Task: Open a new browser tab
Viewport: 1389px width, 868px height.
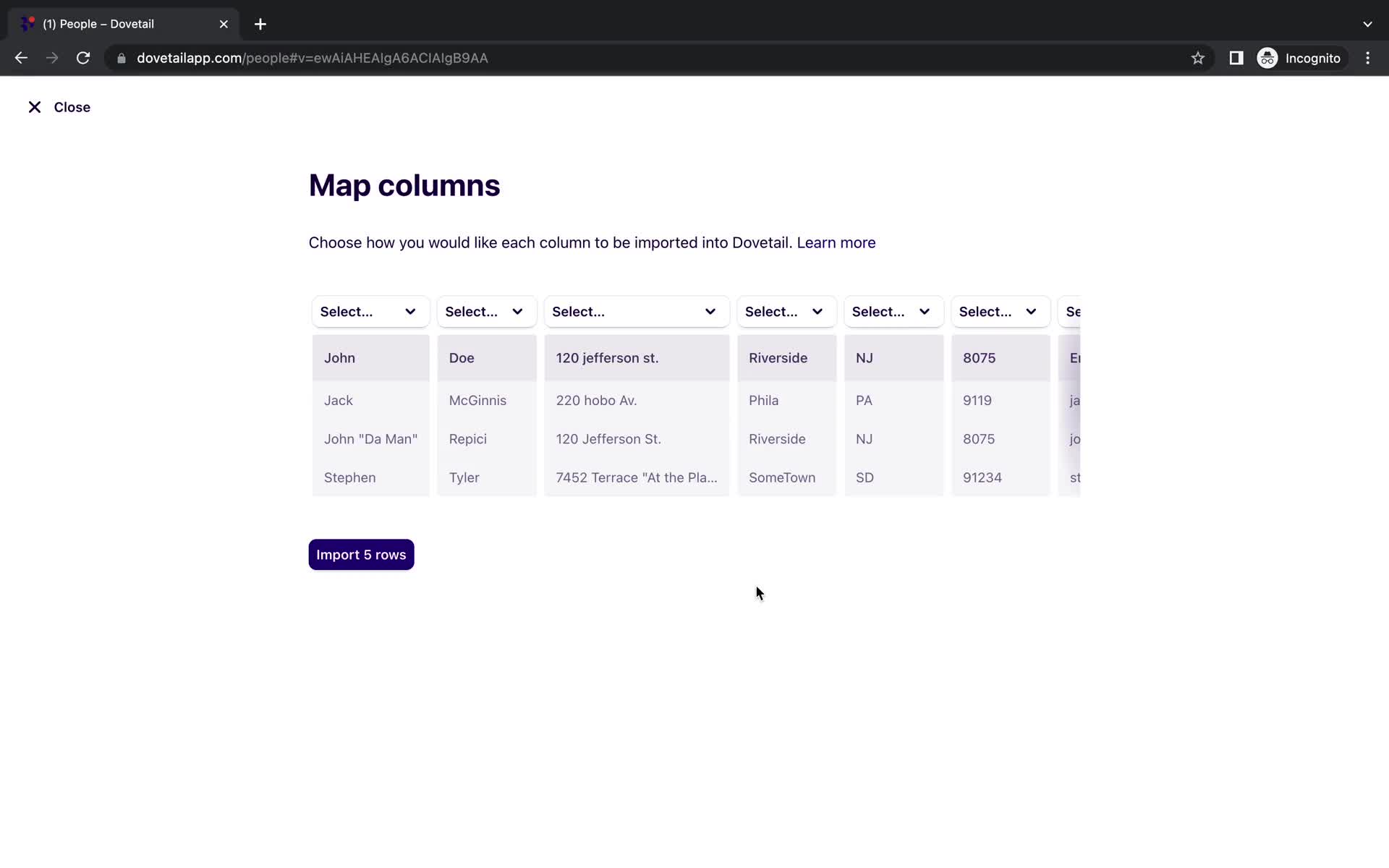Action: [260, 24]
